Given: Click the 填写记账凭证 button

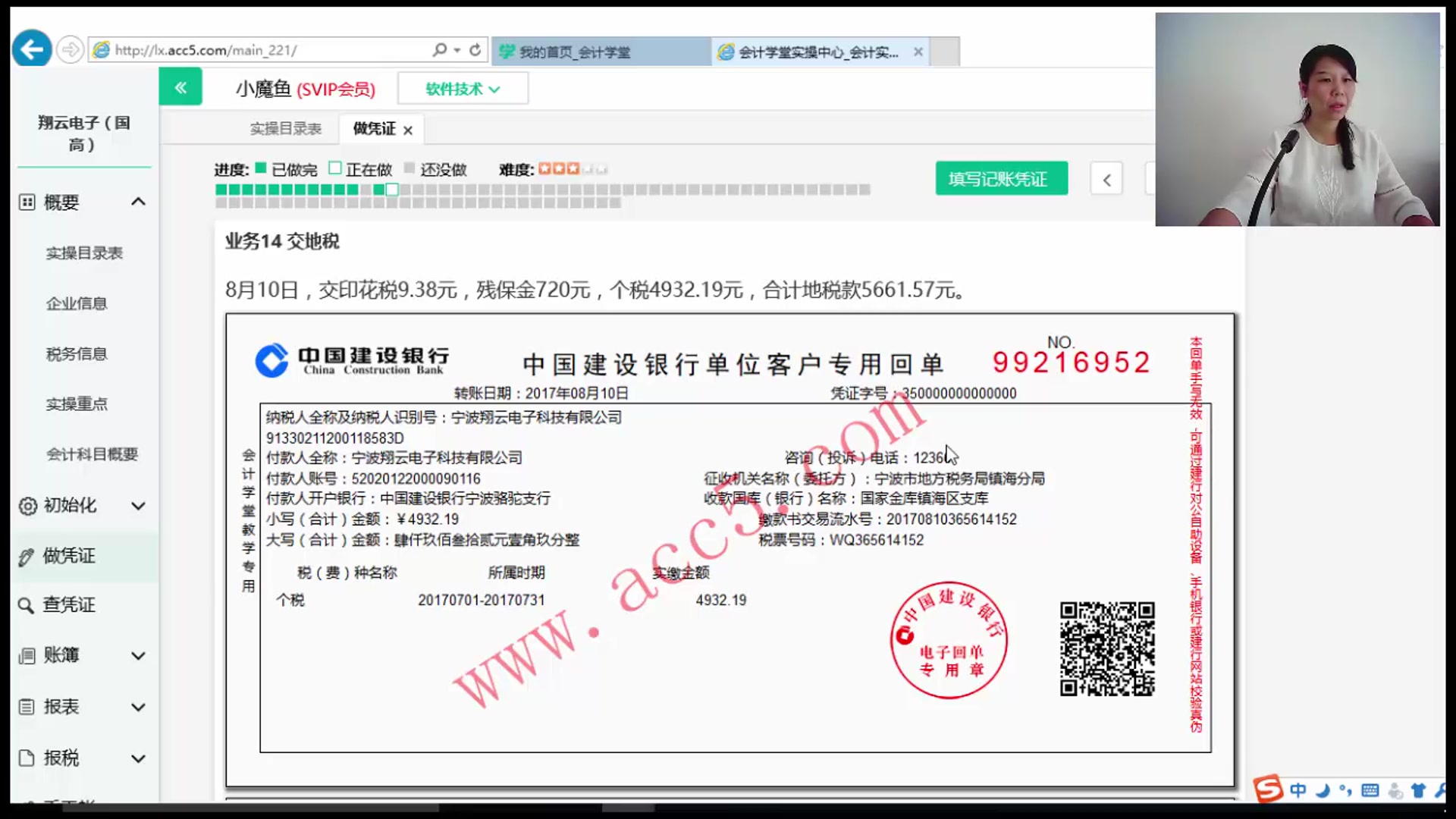Looking at the screenshot, I should tap(1002, 179).
